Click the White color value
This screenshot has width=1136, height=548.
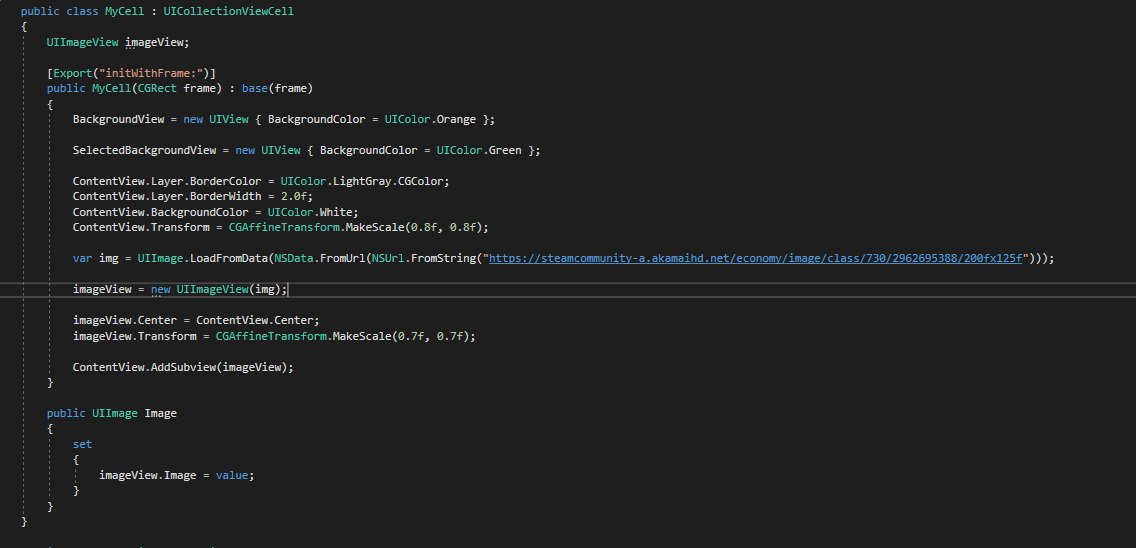pyautogui.click(x=336, y=212)
